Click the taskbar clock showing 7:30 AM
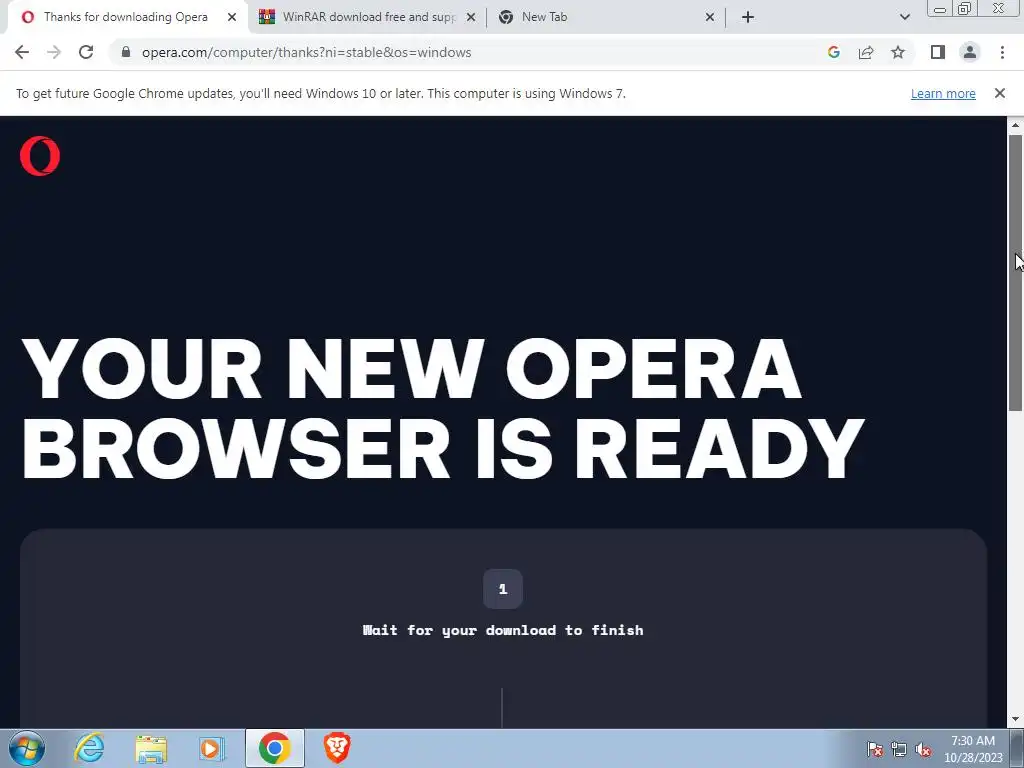Image resolution: width=1024 pixels, height=768 pixels. coord(973,749)
